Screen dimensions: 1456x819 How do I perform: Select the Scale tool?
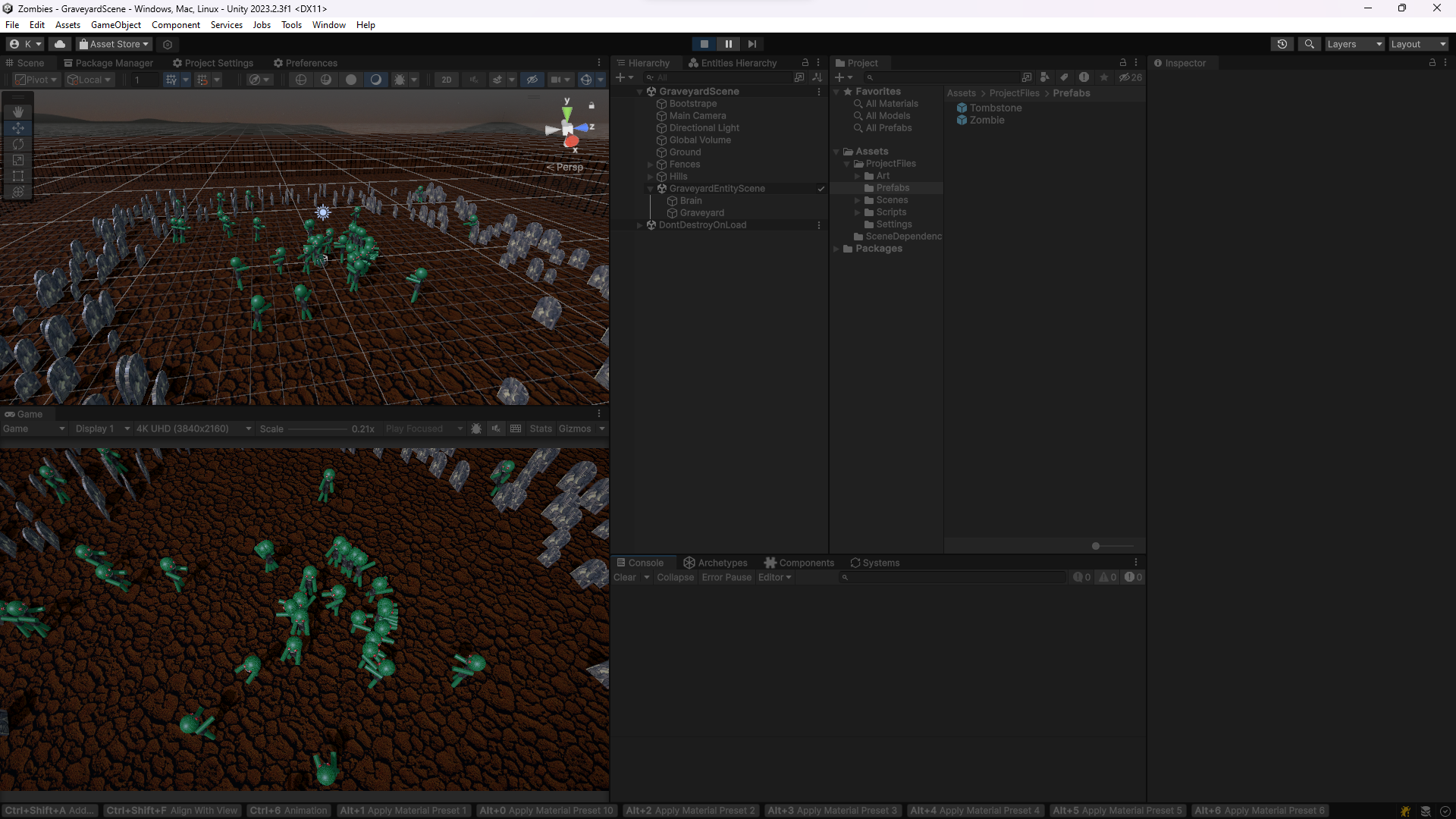[x=18, y=160]
